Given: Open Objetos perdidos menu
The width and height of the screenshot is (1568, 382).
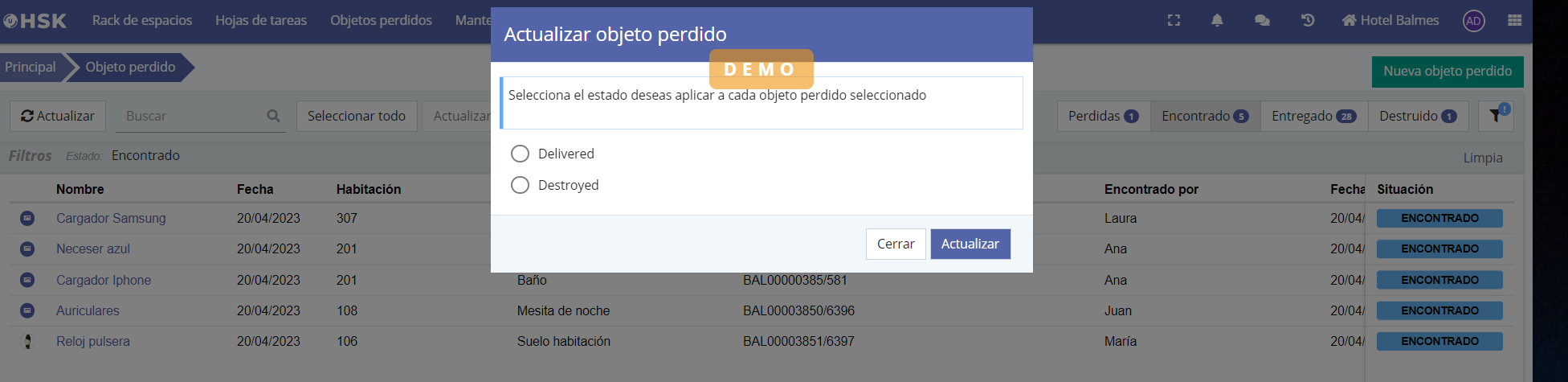Looking at the screenshot, I should (x=381, y=21).
